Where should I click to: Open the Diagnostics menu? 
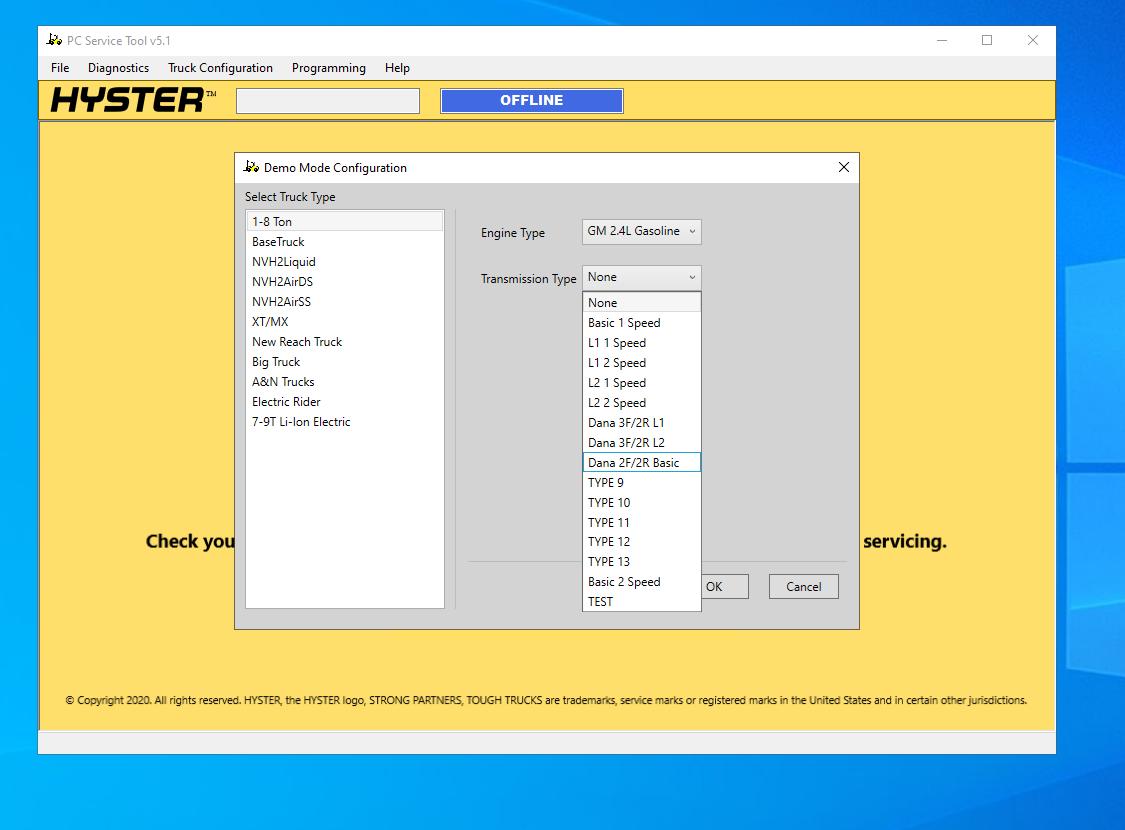click(x=117, y=68)
